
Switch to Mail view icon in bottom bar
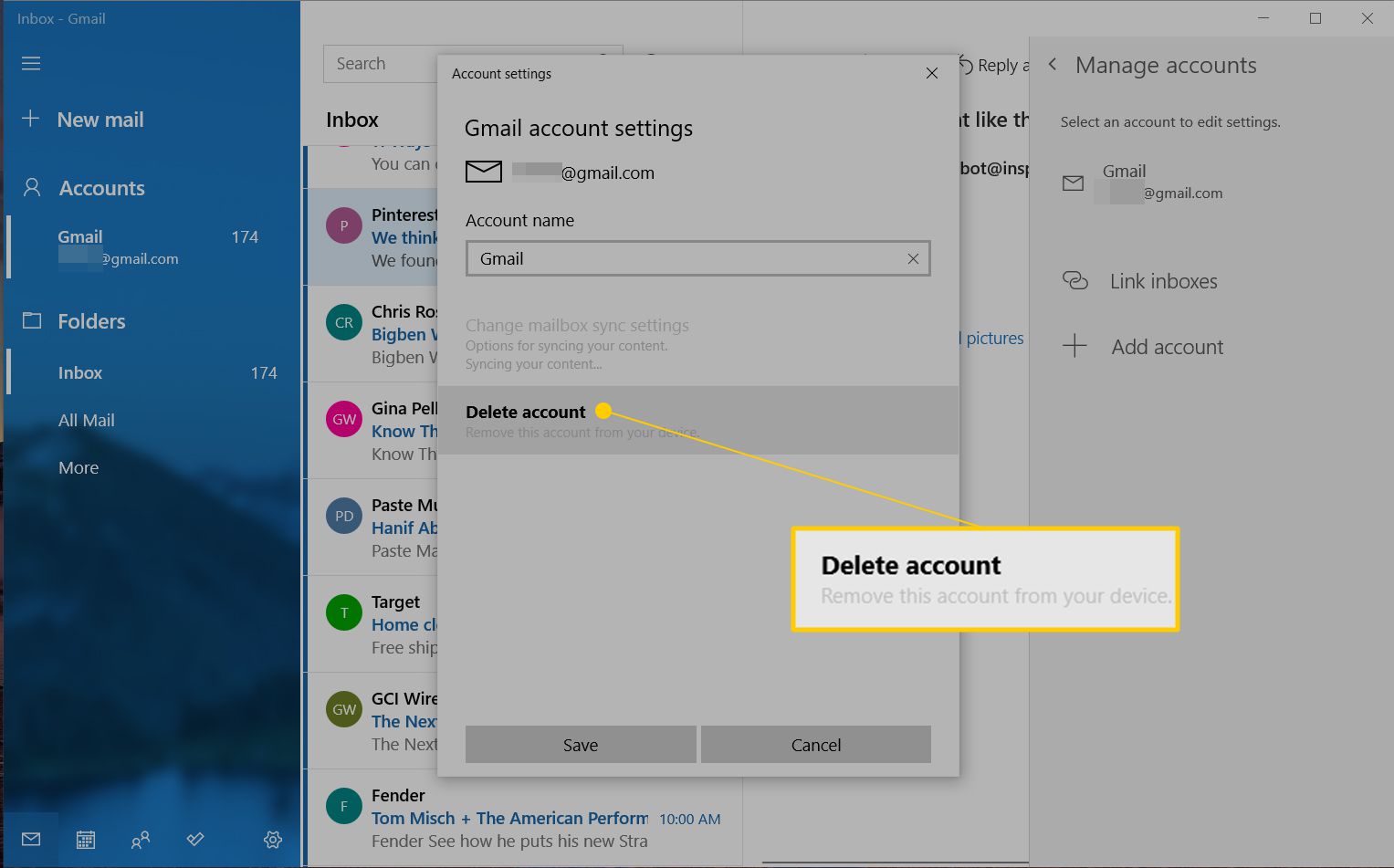31,839
